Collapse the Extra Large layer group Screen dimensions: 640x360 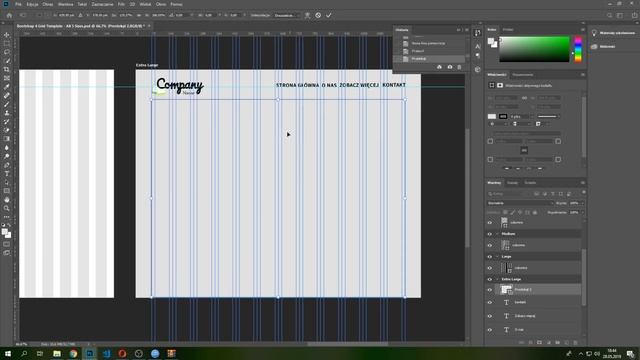[x=497, y=279]
